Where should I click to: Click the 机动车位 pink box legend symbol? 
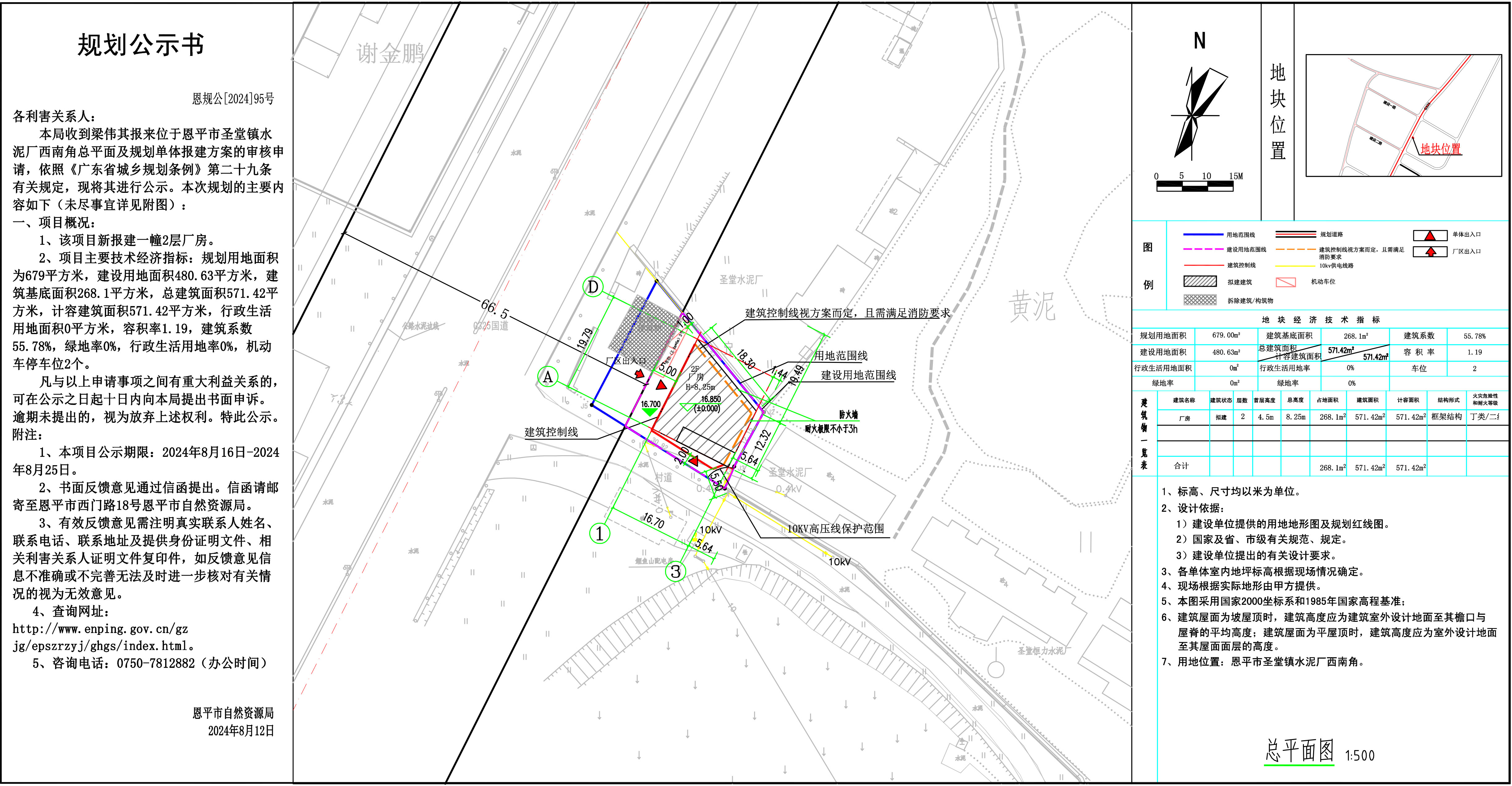pos(1285,282)
